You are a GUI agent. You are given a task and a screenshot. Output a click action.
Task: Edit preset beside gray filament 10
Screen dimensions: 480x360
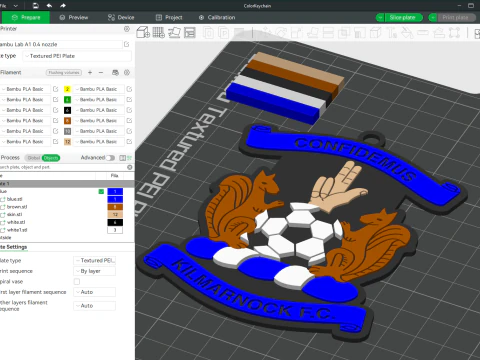pyautogui.click(x=129, y=131)
